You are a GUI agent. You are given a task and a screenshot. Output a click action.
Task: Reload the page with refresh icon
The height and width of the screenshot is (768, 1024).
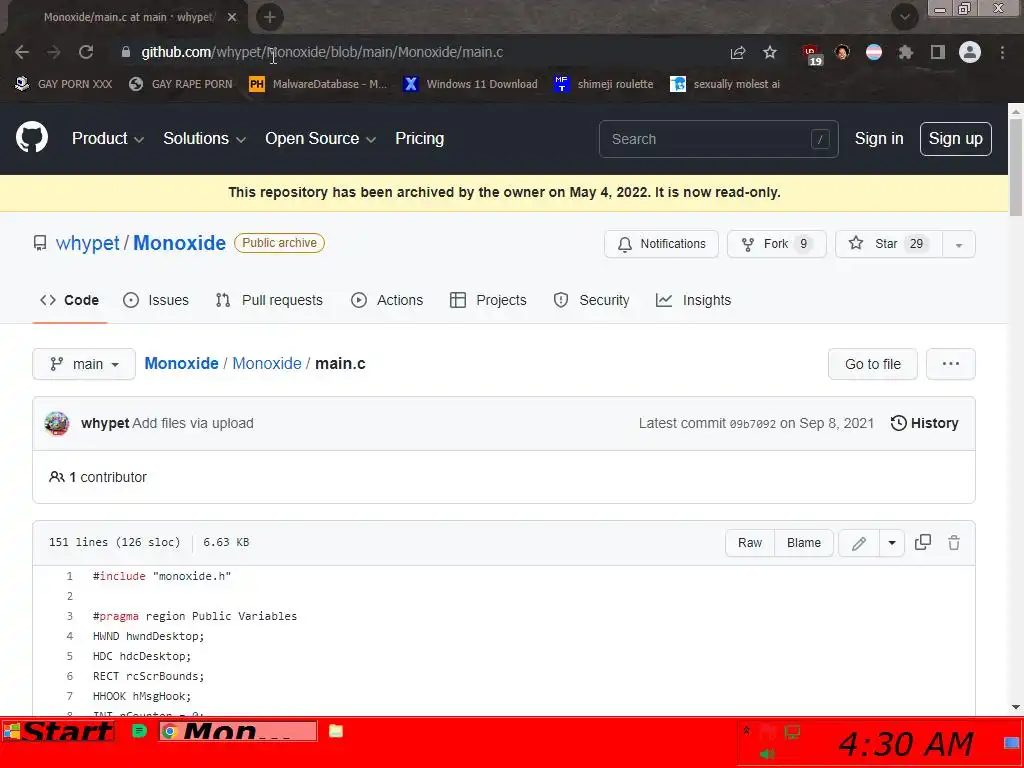tap(86, 52)
